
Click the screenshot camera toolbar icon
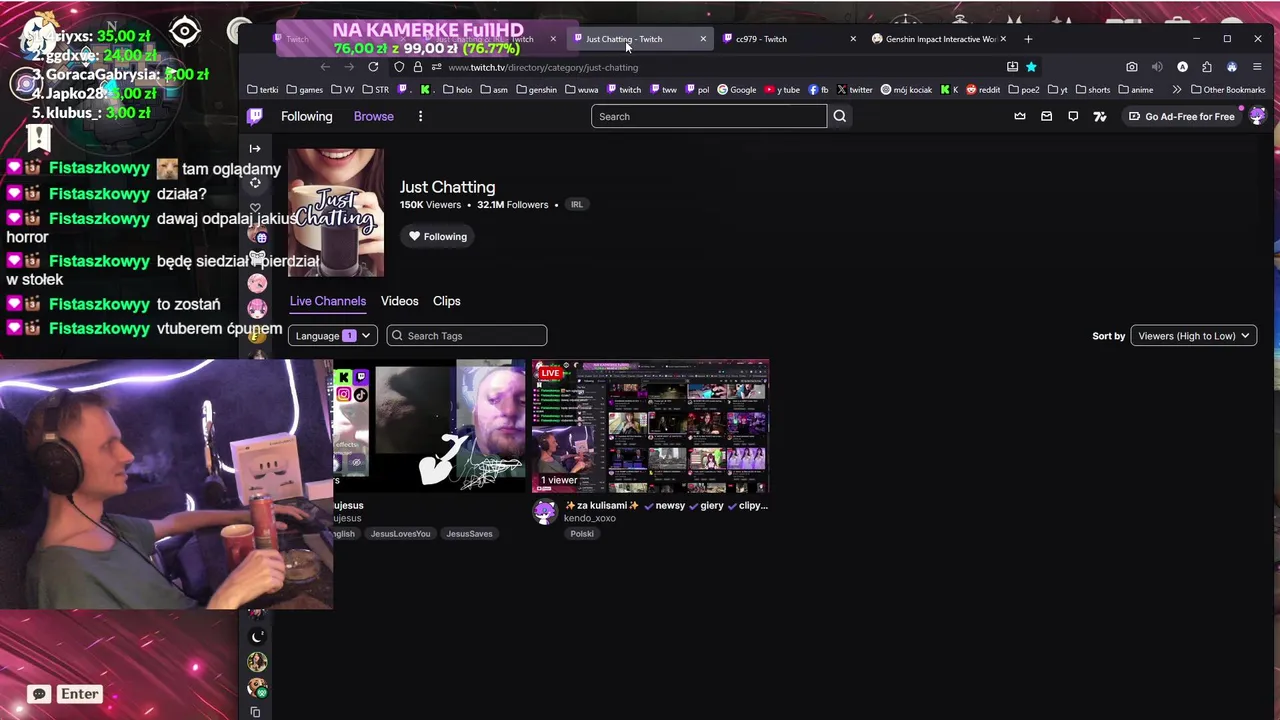tap(1132, 67)
